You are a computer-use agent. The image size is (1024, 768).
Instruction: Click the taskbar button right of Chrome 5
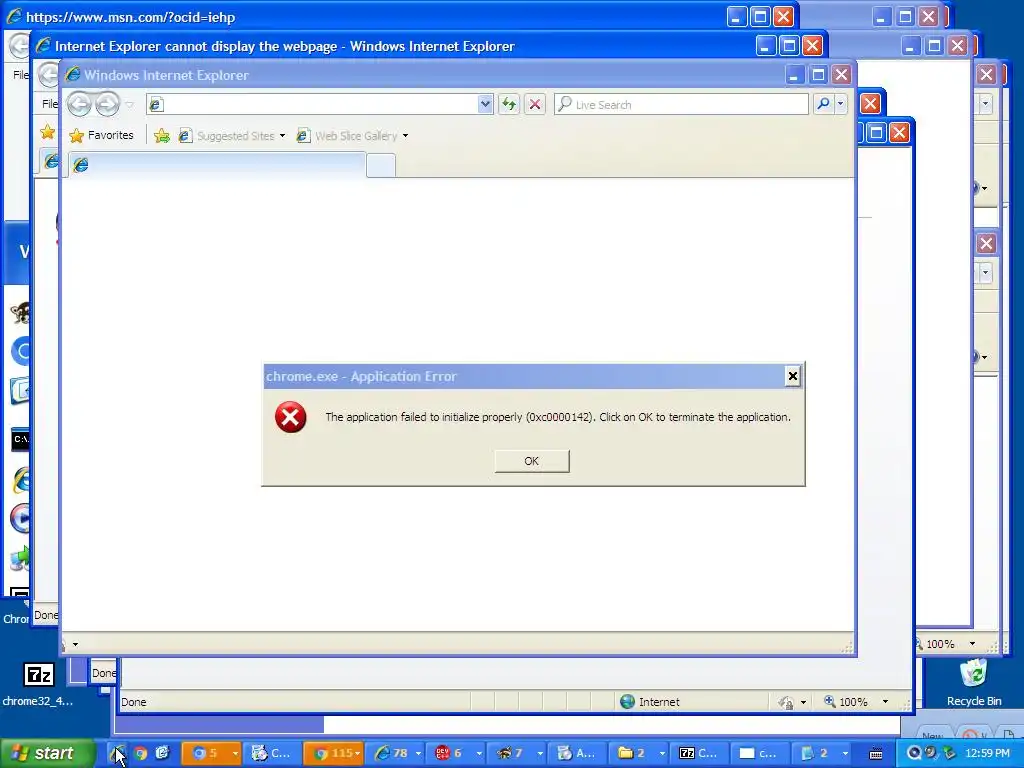pos(270,754)
